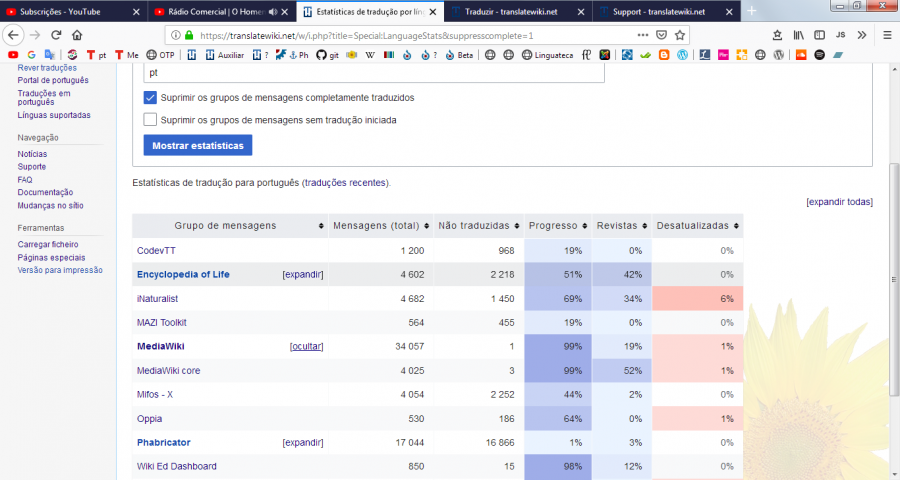Image resolution: width=900 pixels, height=480 pixels.
Task: Open 'Línguas suportadas' sidebar link
Action: pyautogui.click(x=54, y=115)
